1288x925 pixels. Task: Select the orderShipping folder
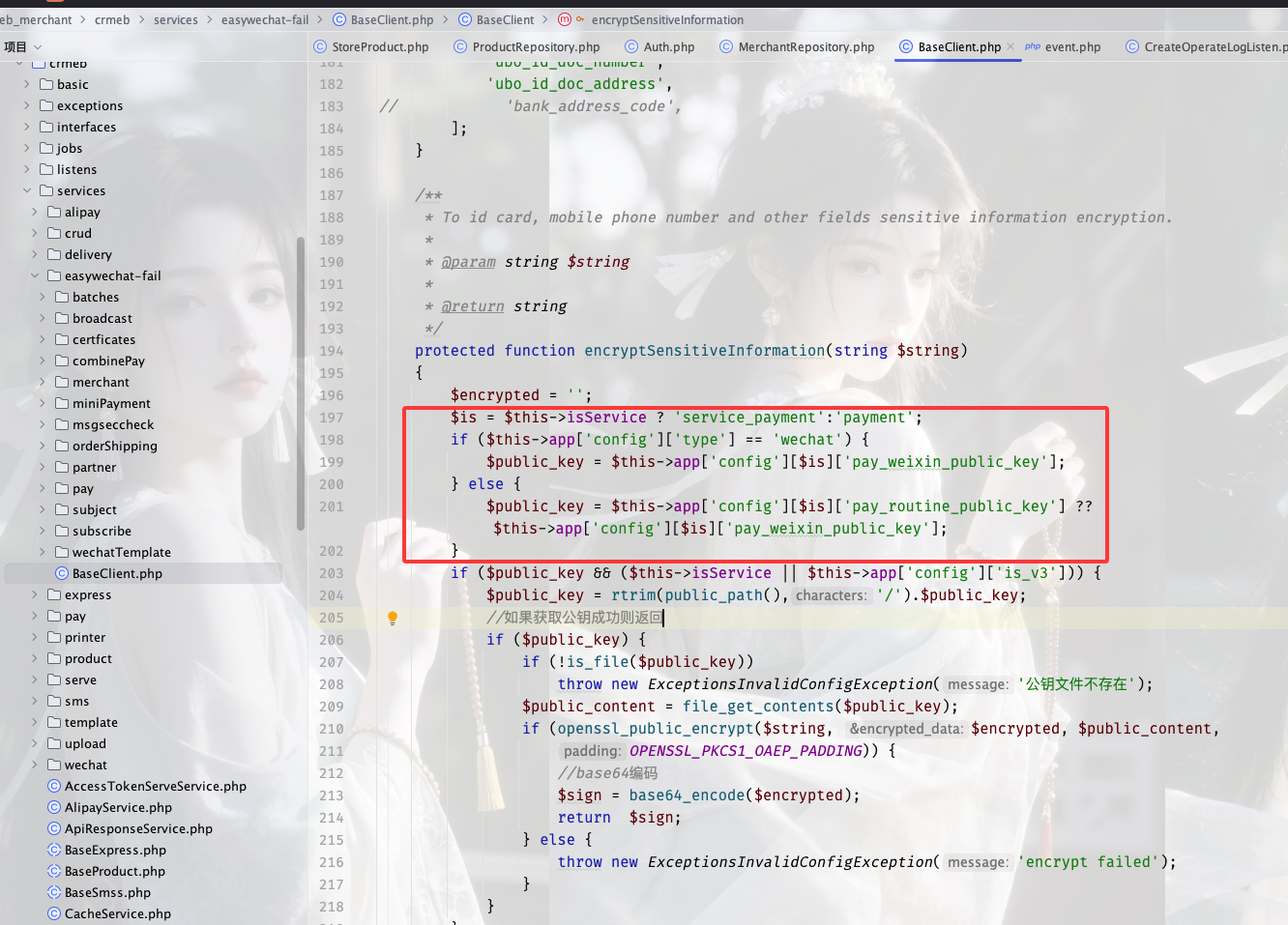point(114,446)
